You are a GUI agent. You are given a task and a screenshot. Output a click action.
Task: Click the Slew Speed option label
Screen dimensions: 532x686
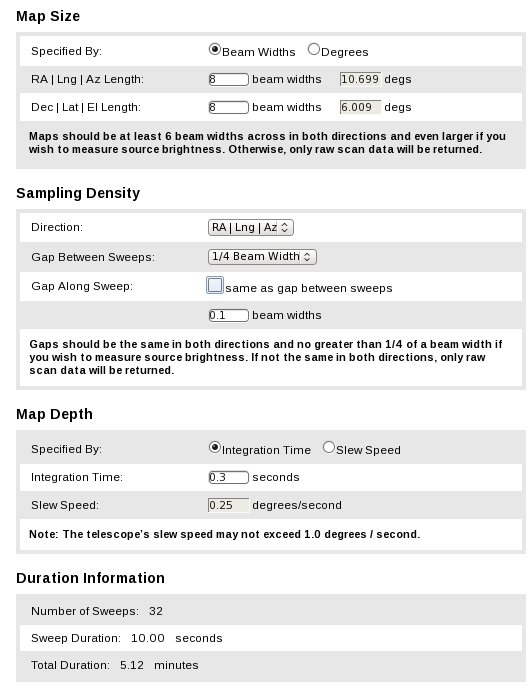click(368, 450)
